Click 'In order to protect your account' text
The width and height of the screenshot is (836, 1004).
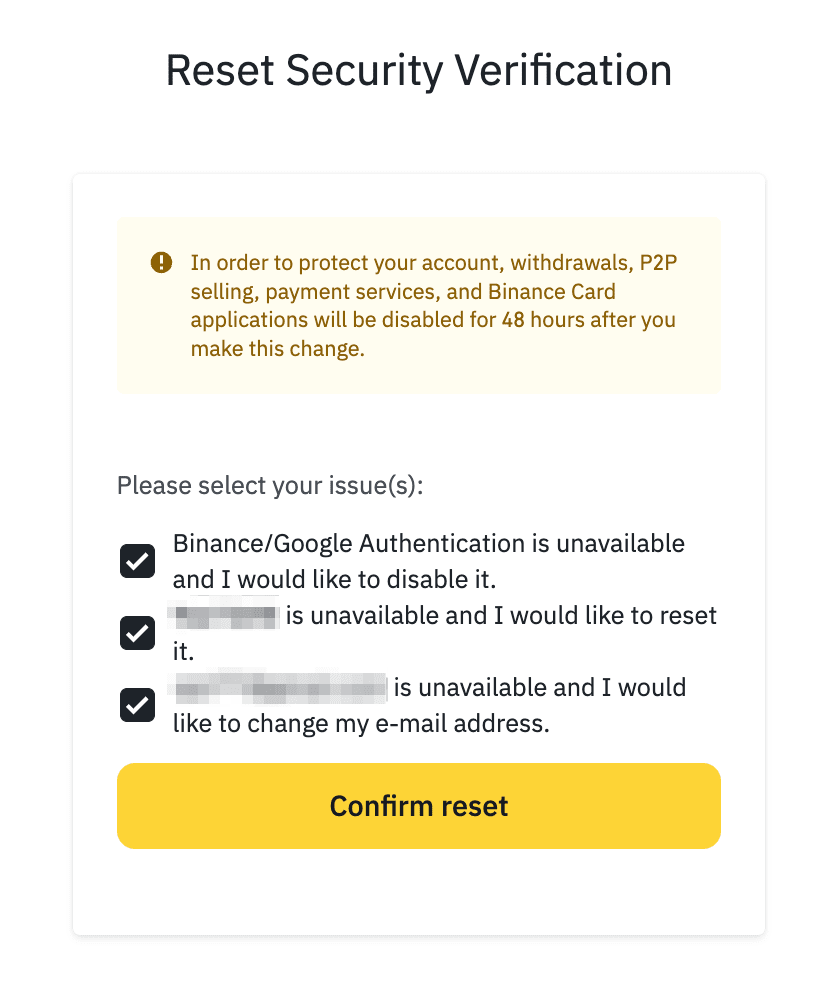click(347, 263)
